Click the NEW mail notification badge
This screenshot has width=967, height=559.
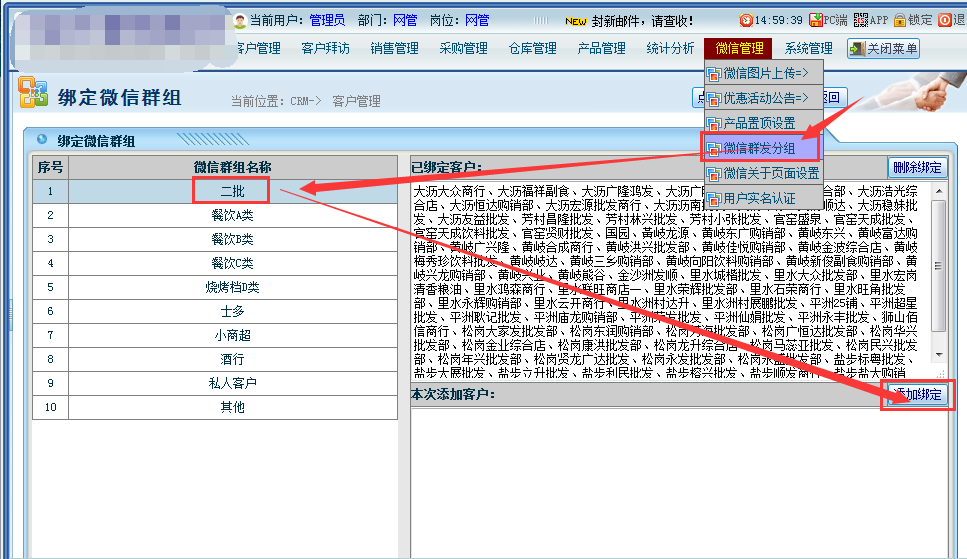(575, 20)
